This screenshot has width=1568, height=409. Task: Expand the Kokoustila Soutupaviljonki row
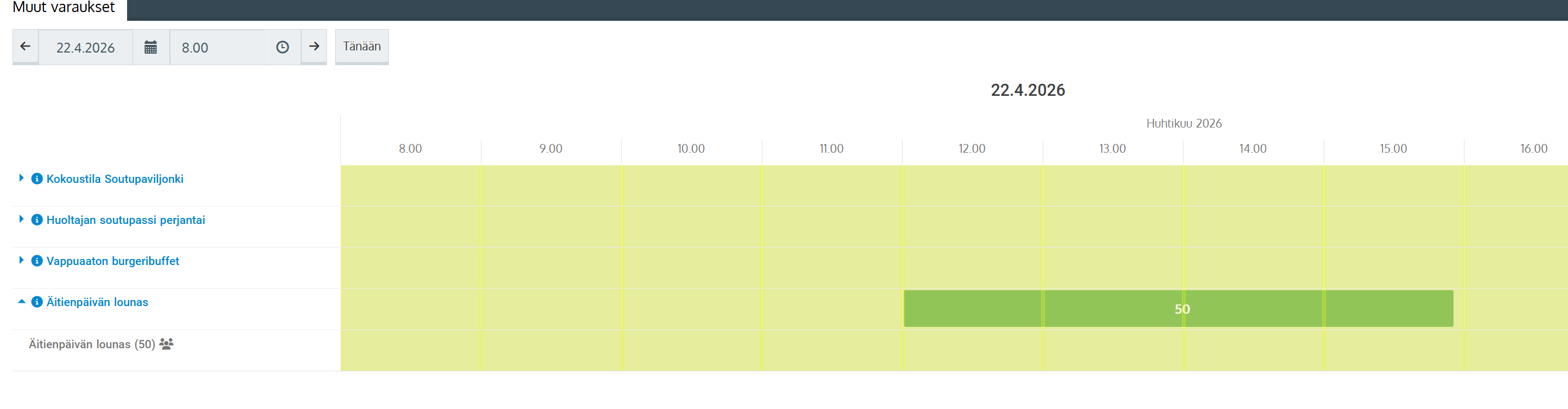tap(21, 178)
